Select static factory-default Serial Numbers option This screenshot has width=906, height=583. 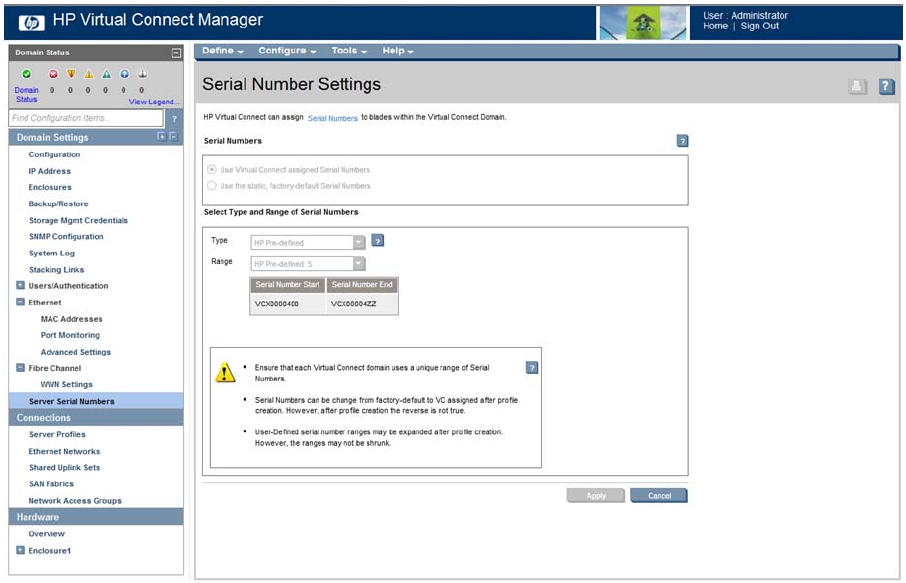[211, 185]
